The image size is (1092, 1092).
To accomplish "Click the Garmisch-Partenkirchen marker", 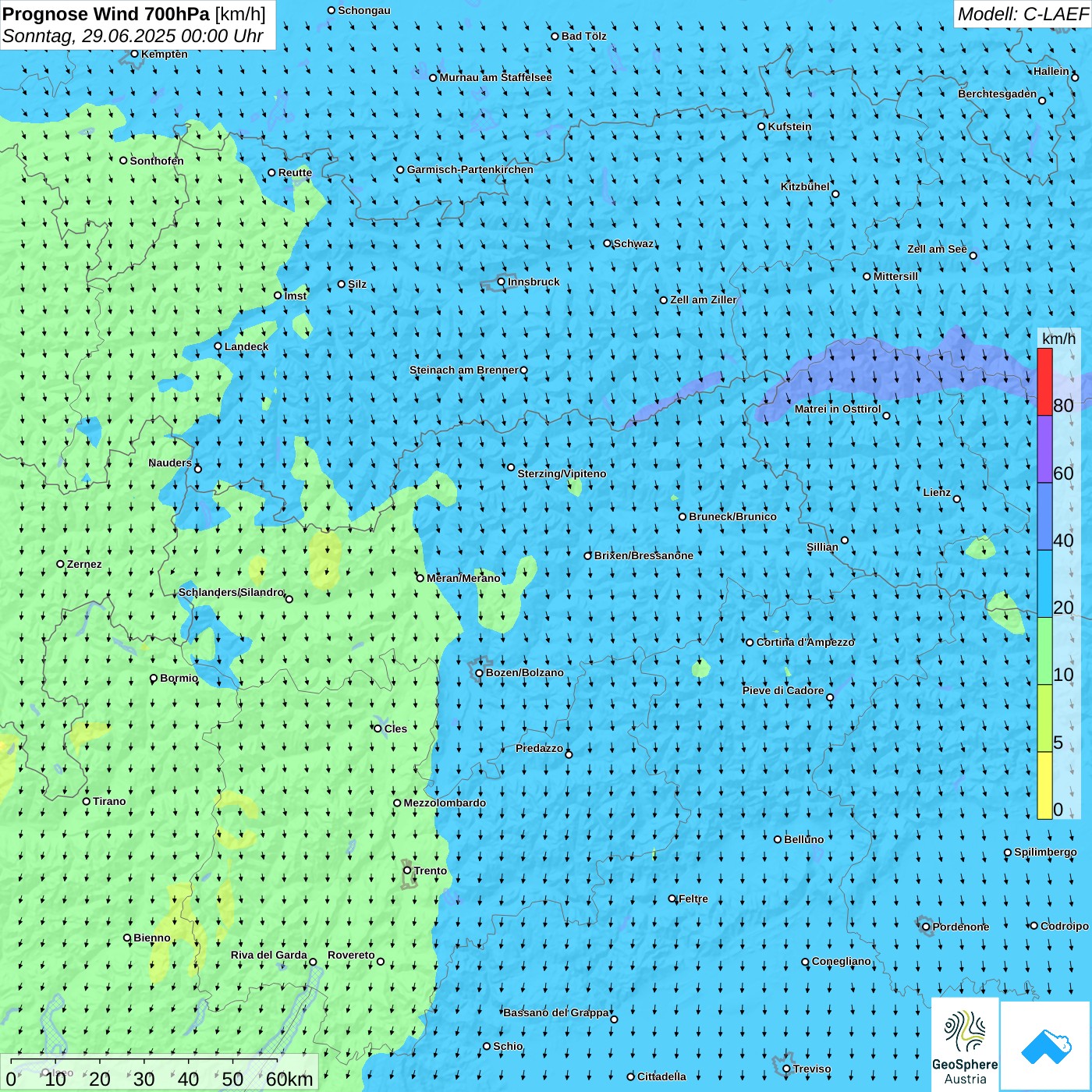I will tap(400, 169).
